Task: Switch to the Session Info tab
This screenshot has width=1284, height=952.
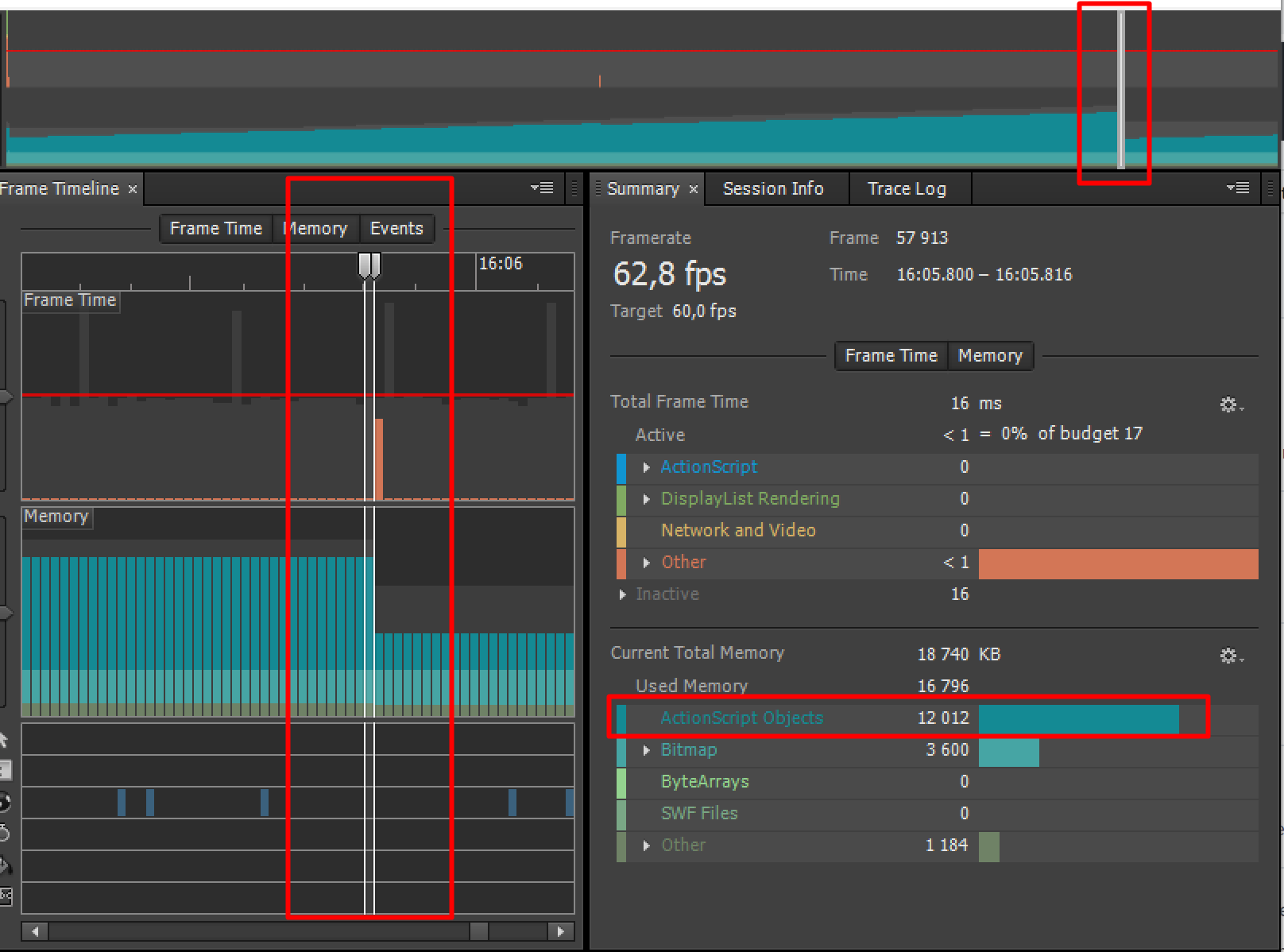Action: 773,189
